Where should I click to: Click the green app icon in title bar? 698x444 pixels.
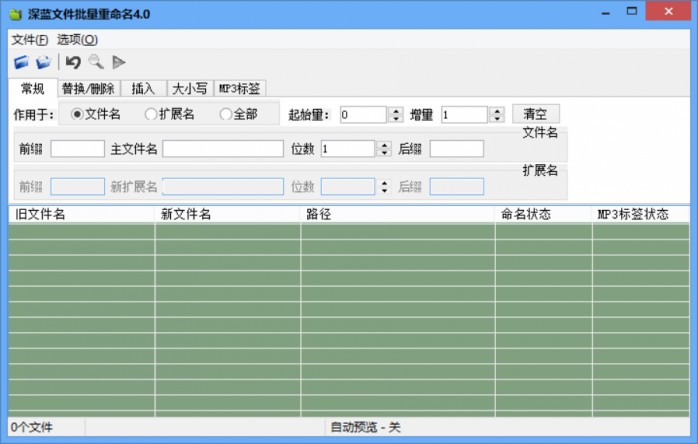point(16,15)
